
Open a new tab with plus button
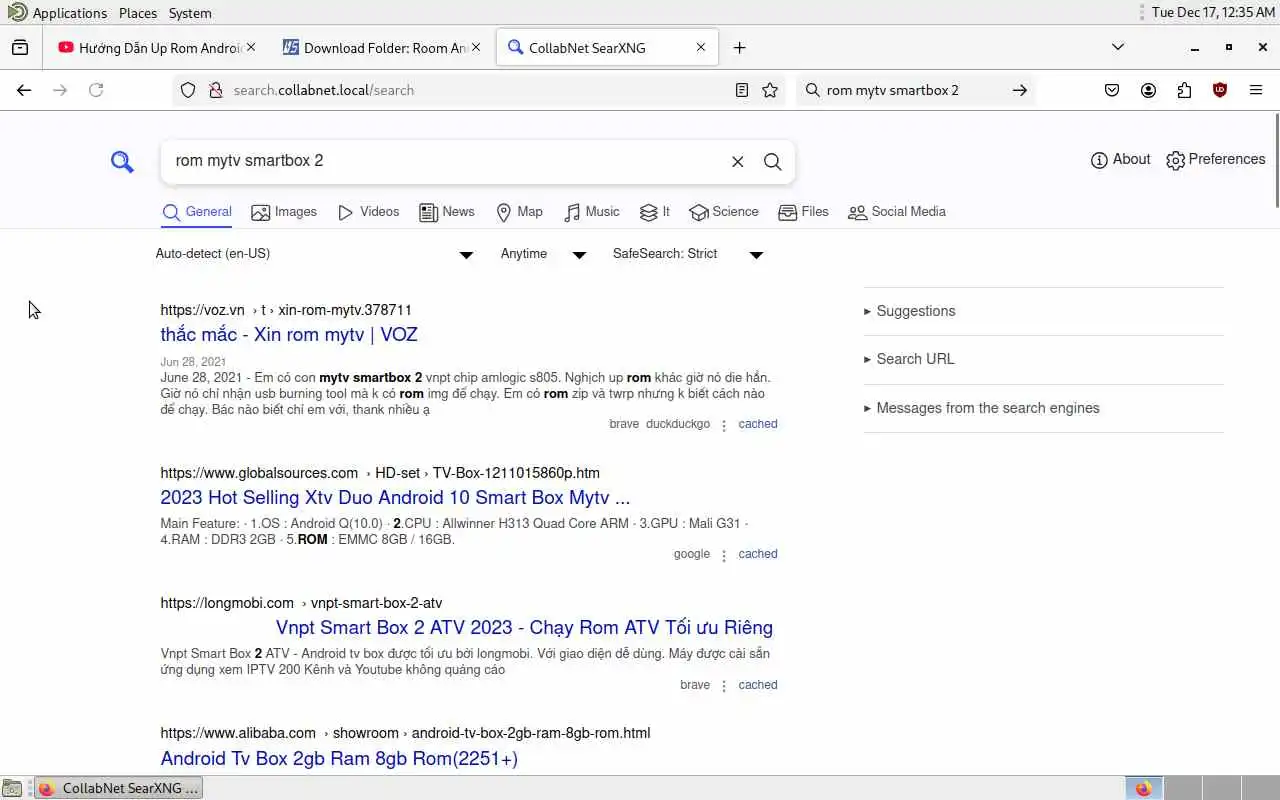[739, 47]
